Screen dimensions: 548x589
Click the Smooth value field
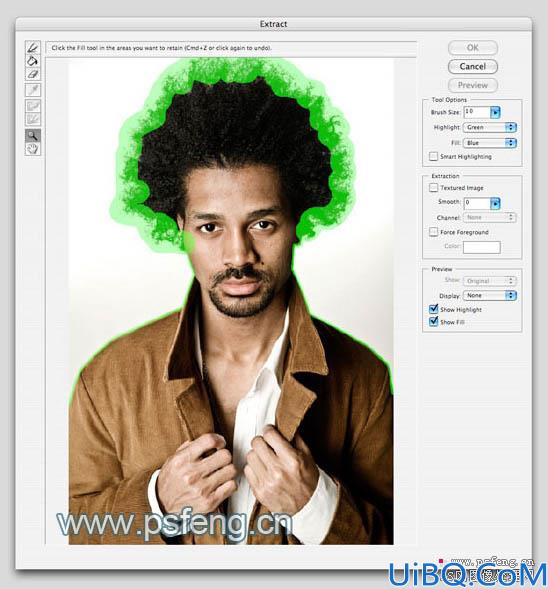point(477,203)
